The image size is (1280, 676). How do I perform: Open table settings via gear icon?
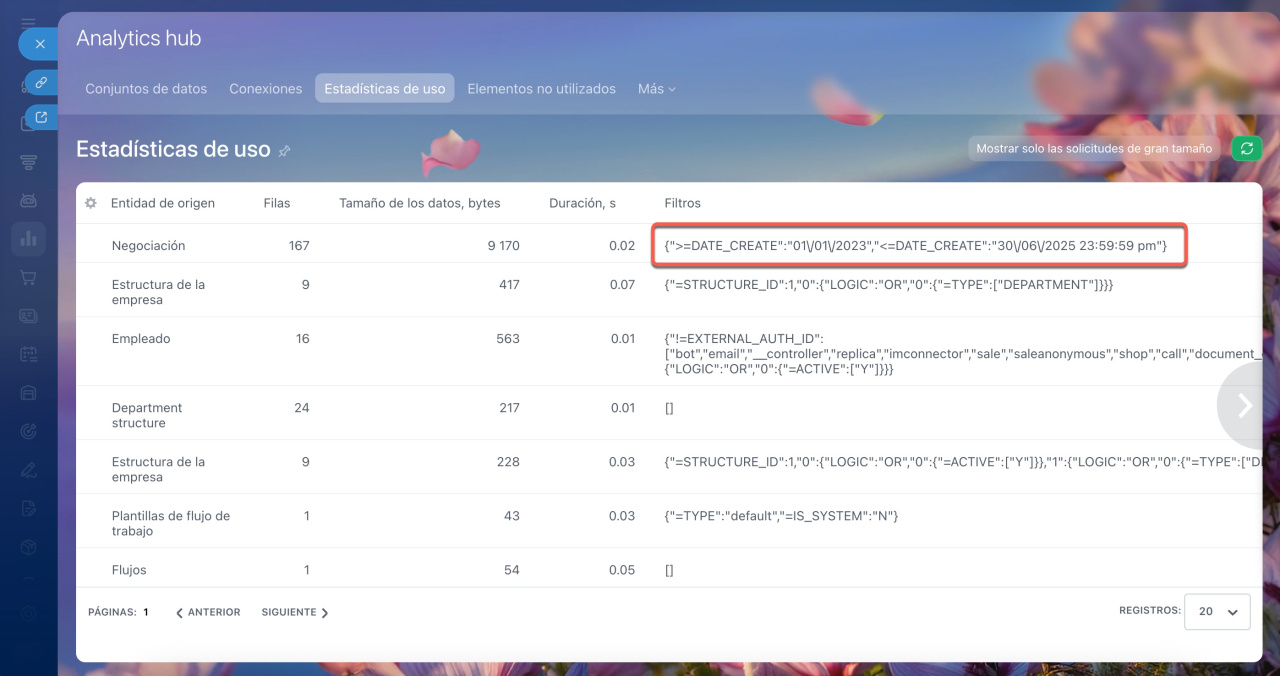pos(91,203)
